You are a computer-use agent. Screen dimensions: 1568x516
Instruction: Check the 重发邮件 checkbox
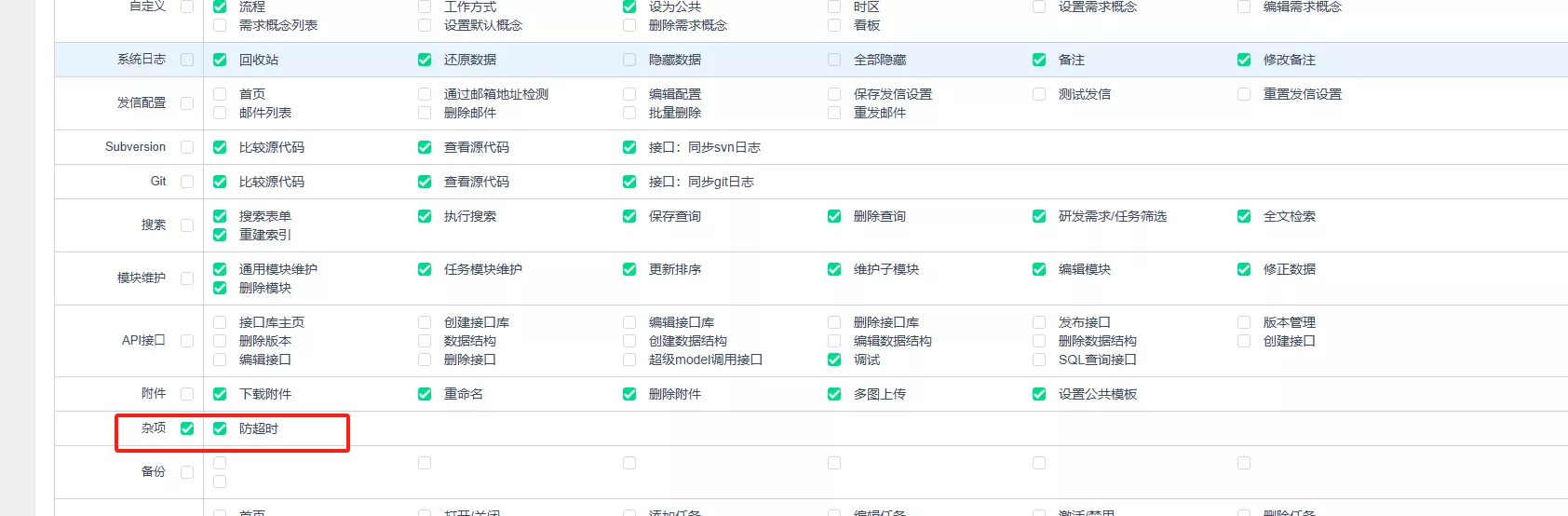[x=834, y=113]
